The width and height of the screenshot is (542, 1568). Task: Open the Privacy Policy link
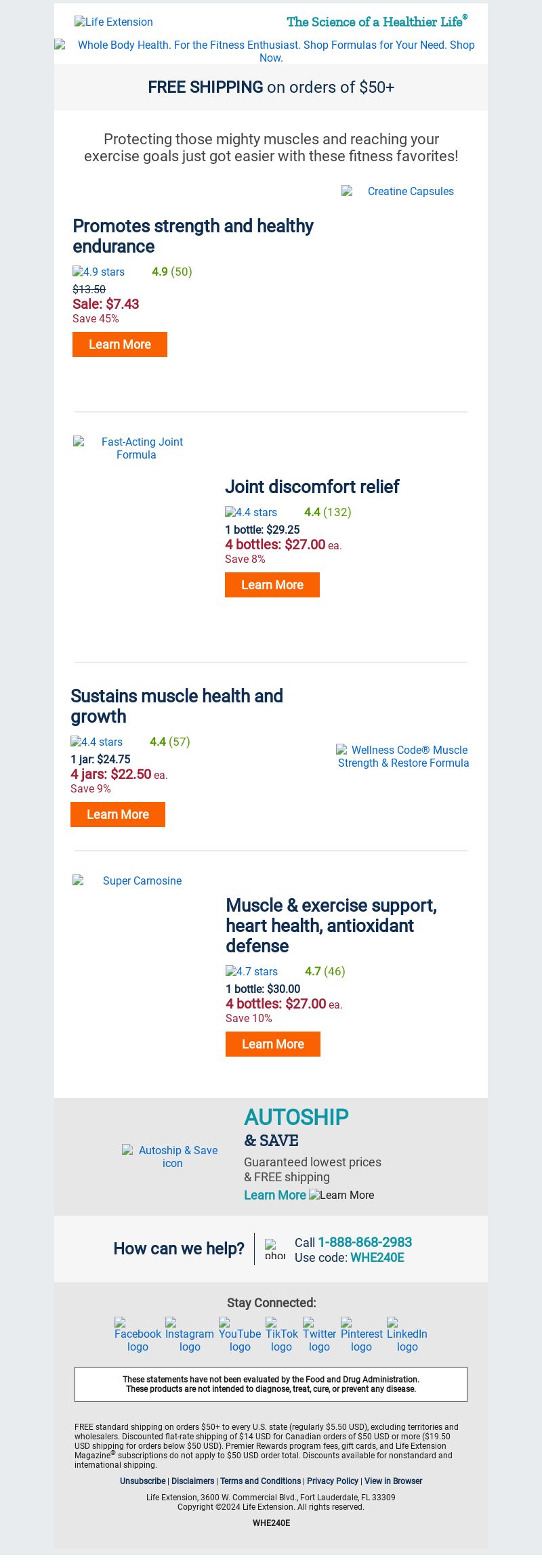(x=333, y=1481)
